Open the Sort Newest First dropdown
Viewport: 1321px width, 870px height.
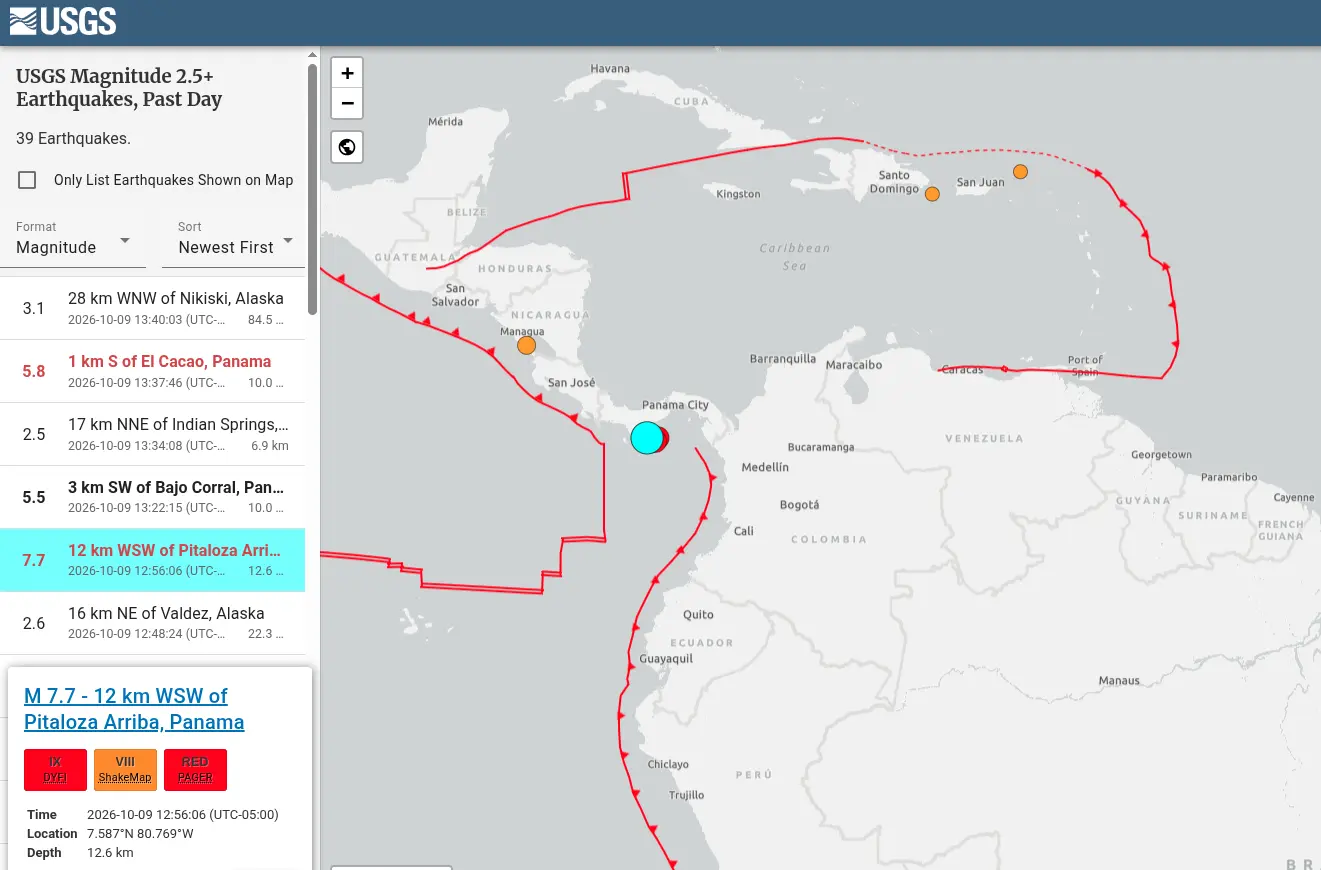point(234,240)
